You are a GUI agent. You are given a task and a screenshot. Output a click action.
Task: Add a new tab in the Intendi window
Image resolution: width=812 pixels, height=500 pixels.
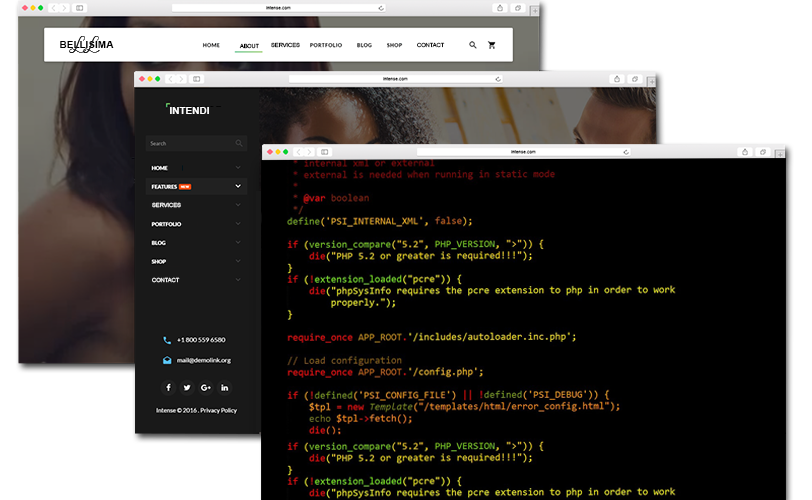651,81
